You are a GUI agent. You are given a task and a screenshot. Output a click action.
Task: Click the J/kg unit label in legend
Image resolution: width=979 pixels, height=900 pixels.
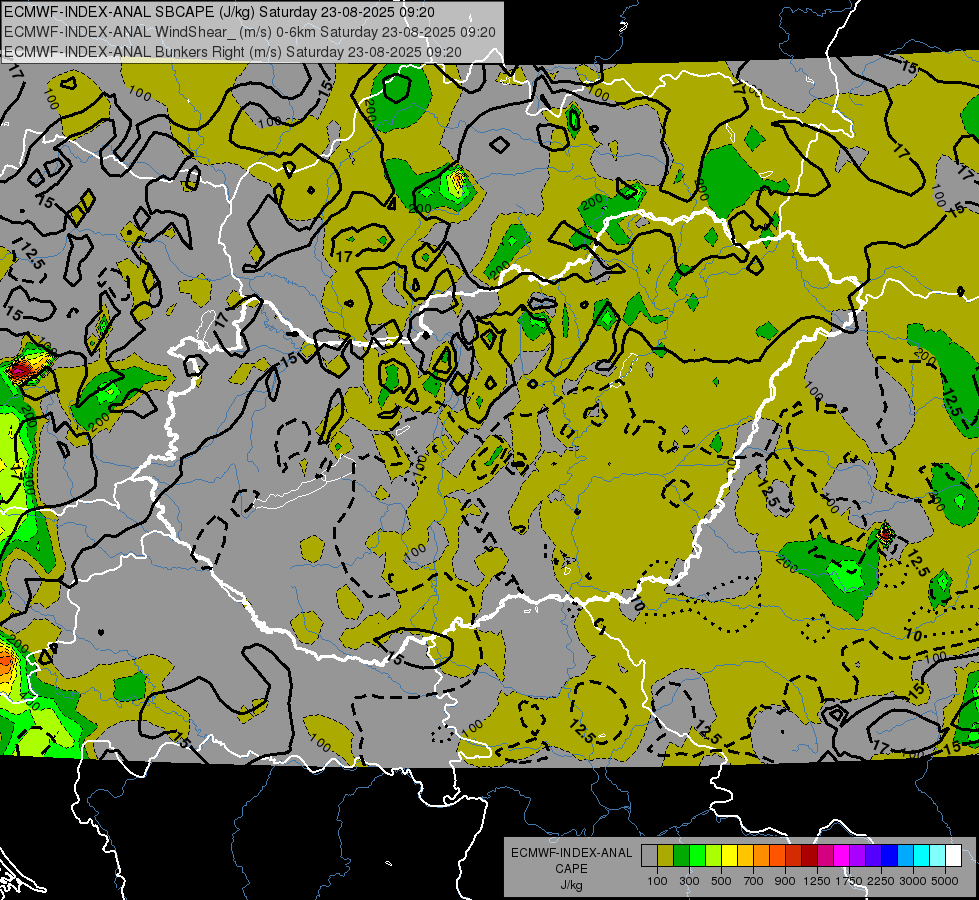(571, 885)
